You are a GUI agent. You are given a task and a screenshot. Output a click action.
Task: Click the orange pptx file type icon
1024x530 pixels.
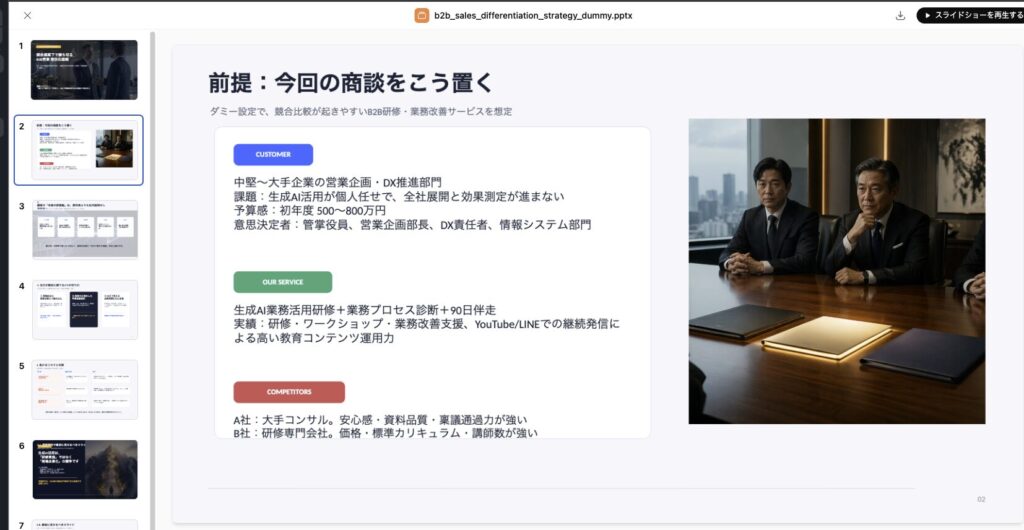[x=422, y=16]
